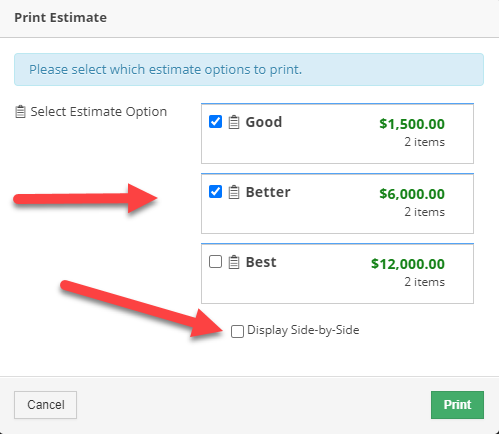The image size is (499, 434).
Task: Click the clipboard icon next to Select Estimate Option
Action: point(20,112)
